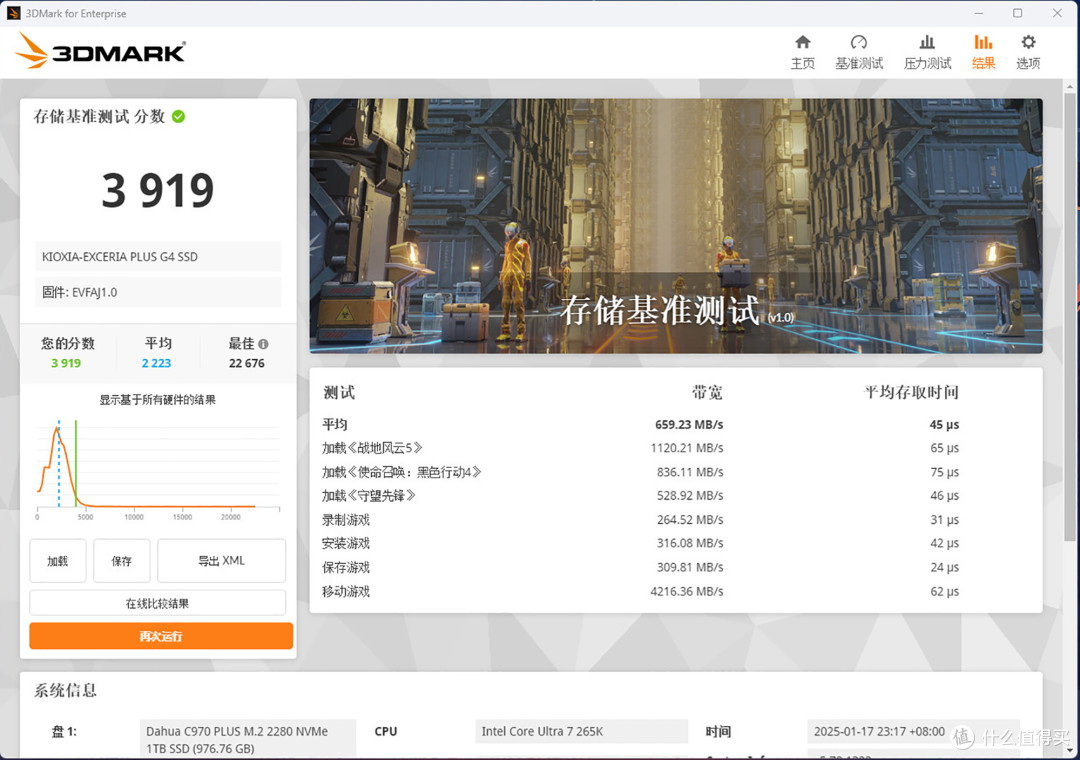Click the green valid-score check icon

[x=178, y=116]
